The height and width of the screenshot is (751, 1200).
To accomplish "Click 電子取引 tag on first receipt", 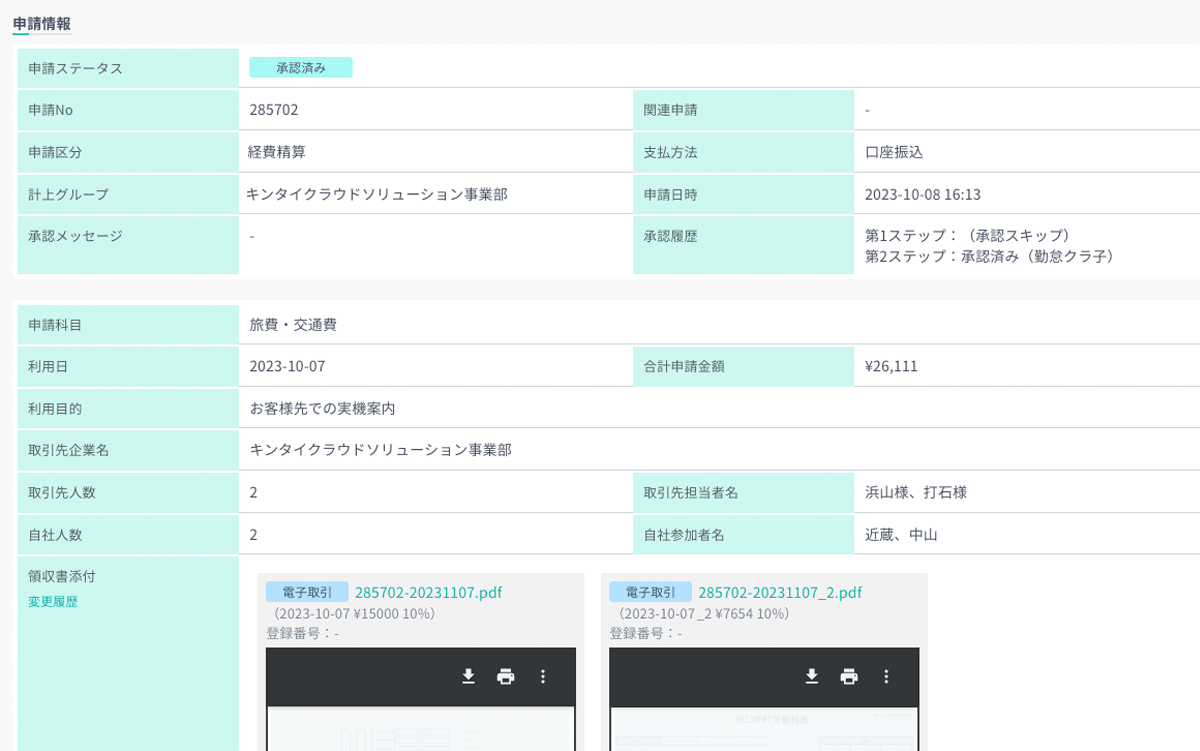I will (x=307, y=592).
